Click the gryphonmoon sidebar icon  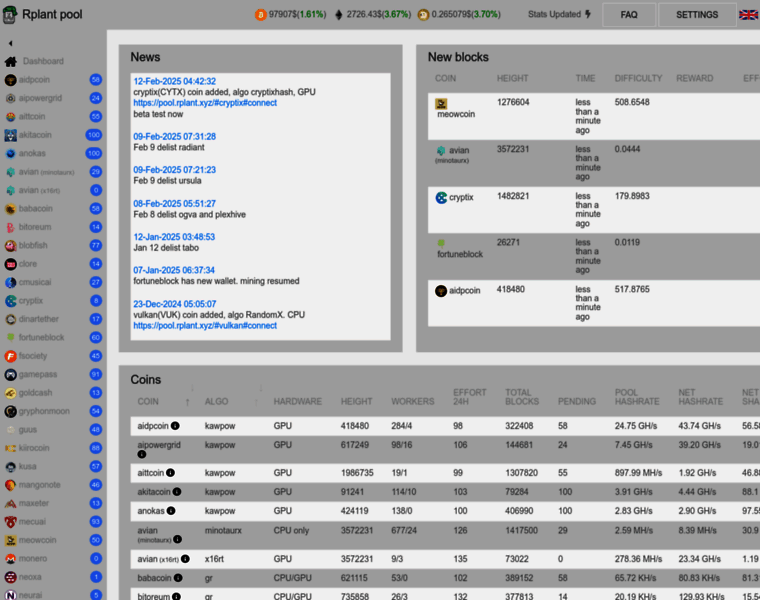point(10,411)
